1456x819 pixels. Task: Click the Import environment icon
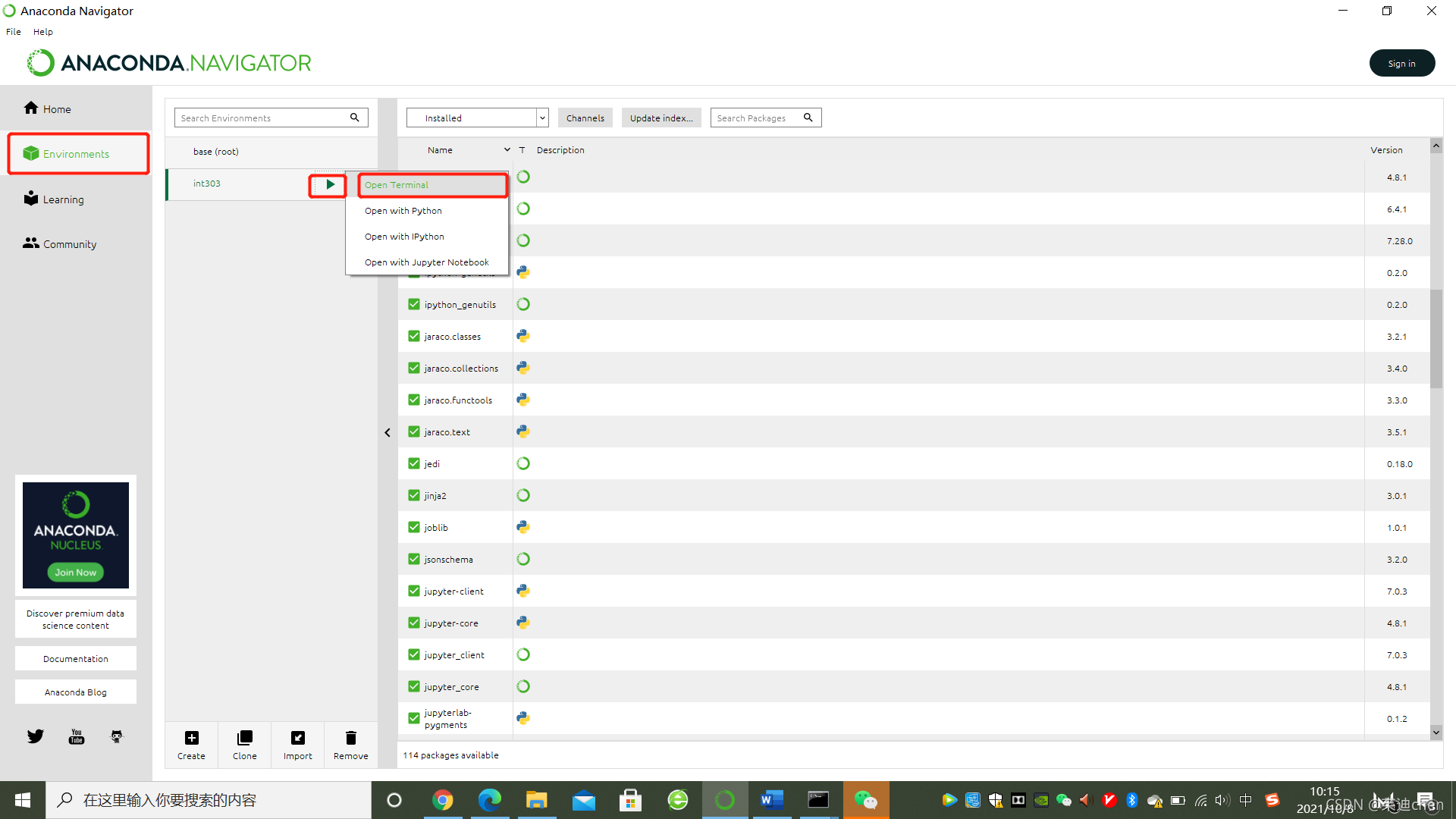coord(297,738)
